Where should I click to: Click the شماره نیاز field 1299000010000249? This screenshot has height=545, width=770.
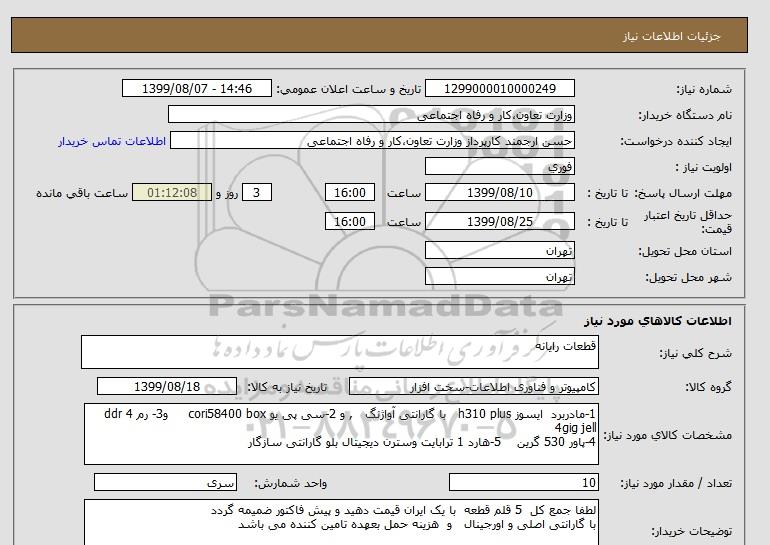click(x=499, y=88)
